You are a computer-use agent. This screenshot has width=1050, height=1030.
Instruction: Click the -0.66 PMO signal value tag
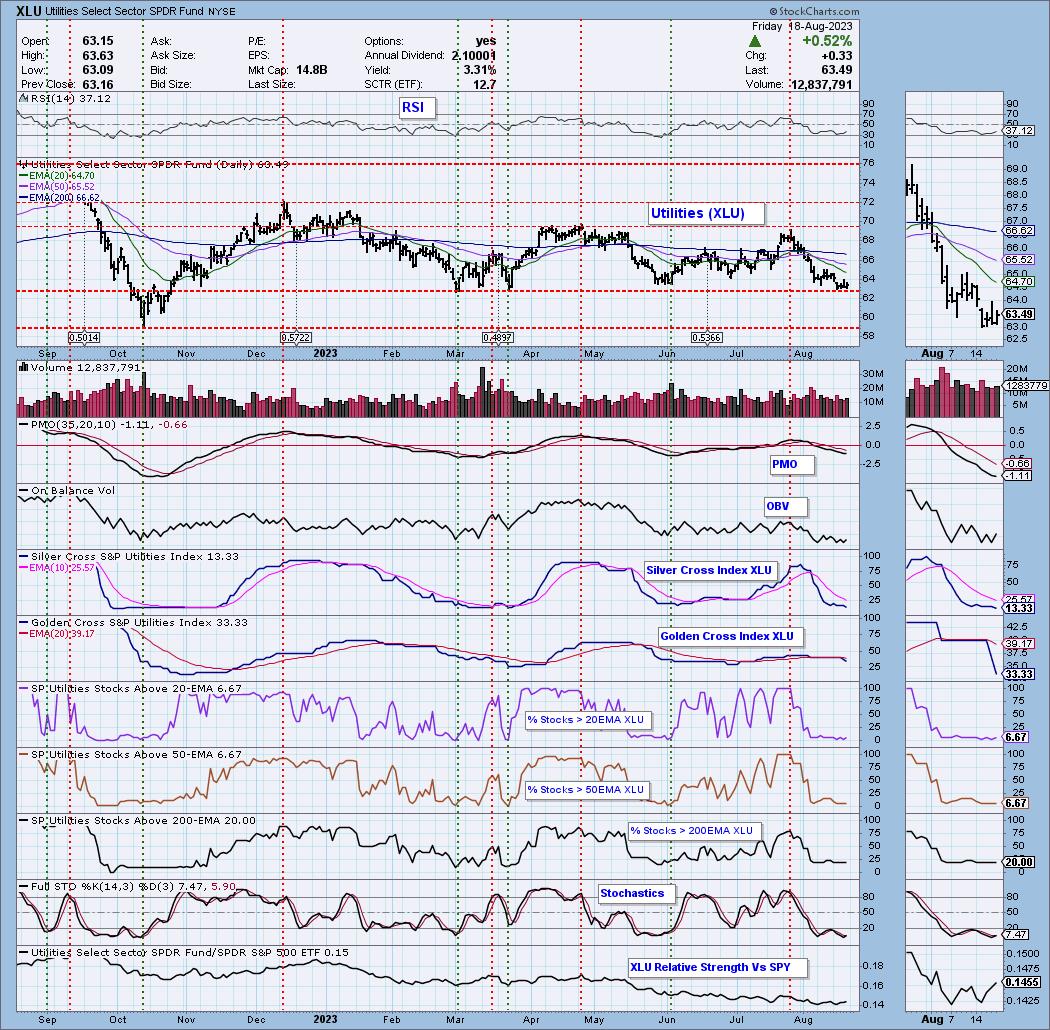[1019, 463]
